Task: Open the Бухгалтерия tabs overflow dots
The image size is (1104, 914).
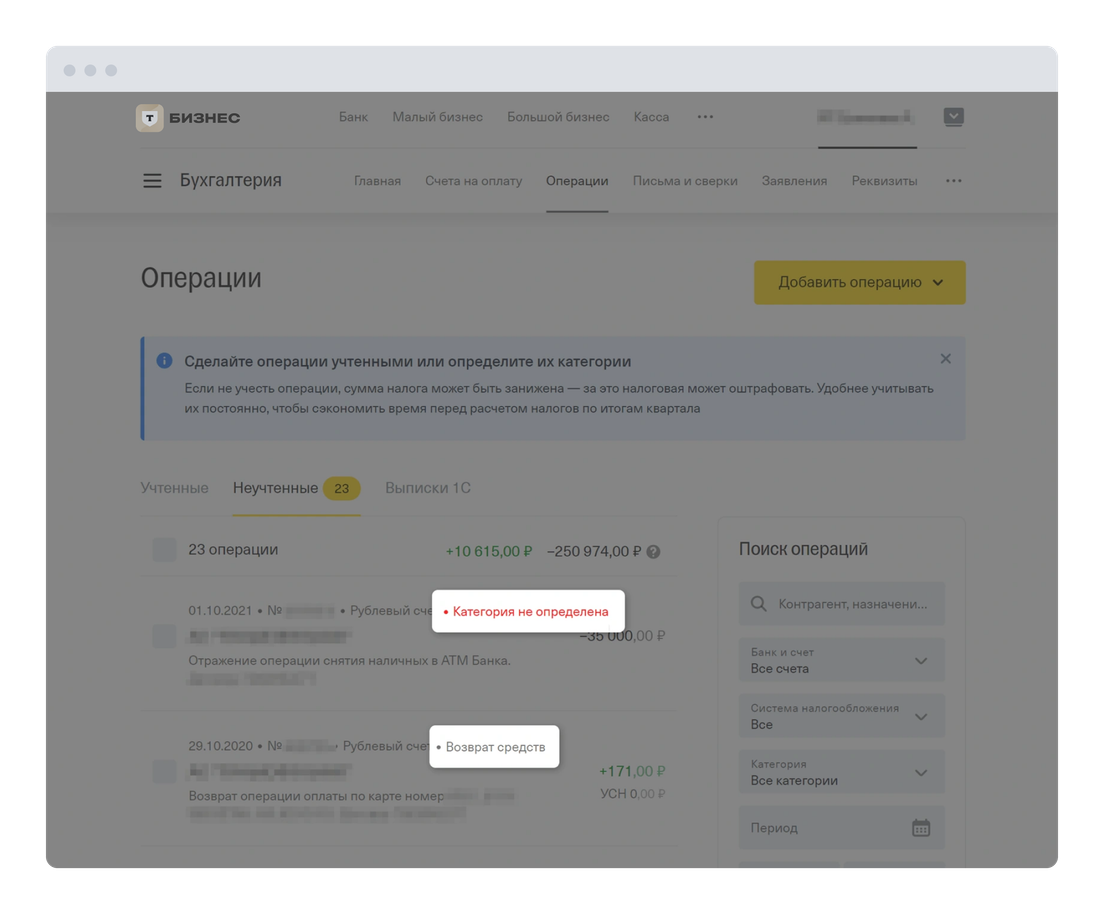Action: [x=953, y=181]
